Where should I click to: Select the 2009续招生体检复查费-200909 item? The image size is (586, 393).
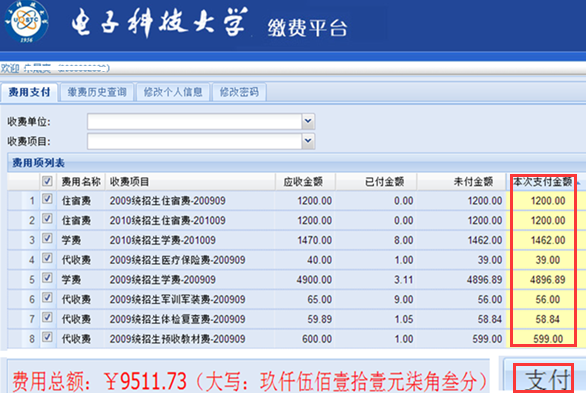[x=178, y=320]
